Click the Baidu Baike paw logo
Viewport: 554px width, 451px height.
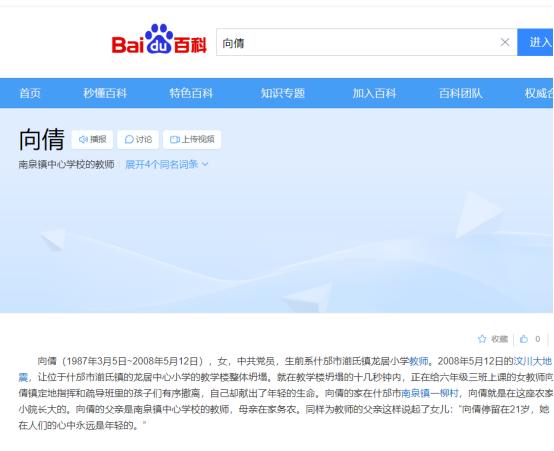[159, 39]
